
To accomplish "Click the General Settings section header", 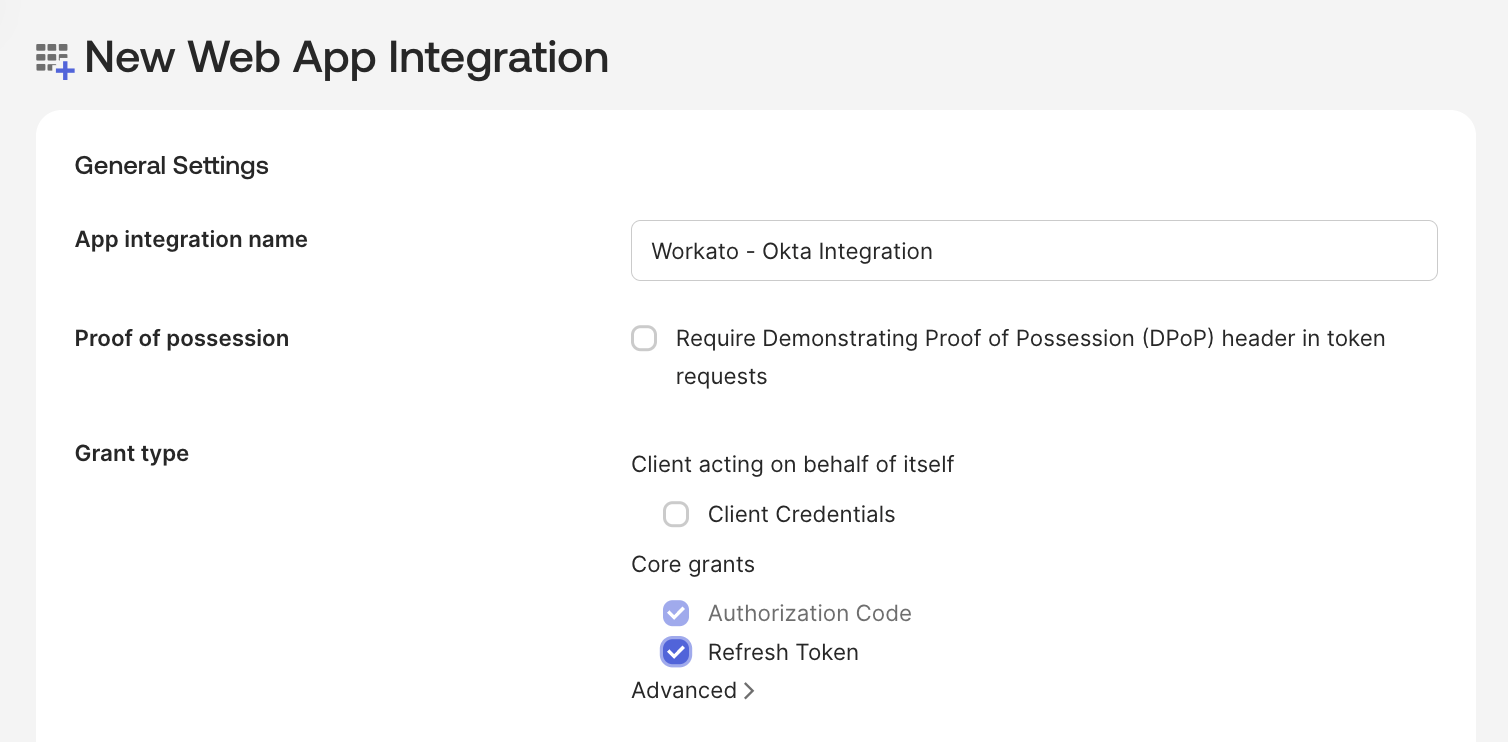I will pos(171,165).
